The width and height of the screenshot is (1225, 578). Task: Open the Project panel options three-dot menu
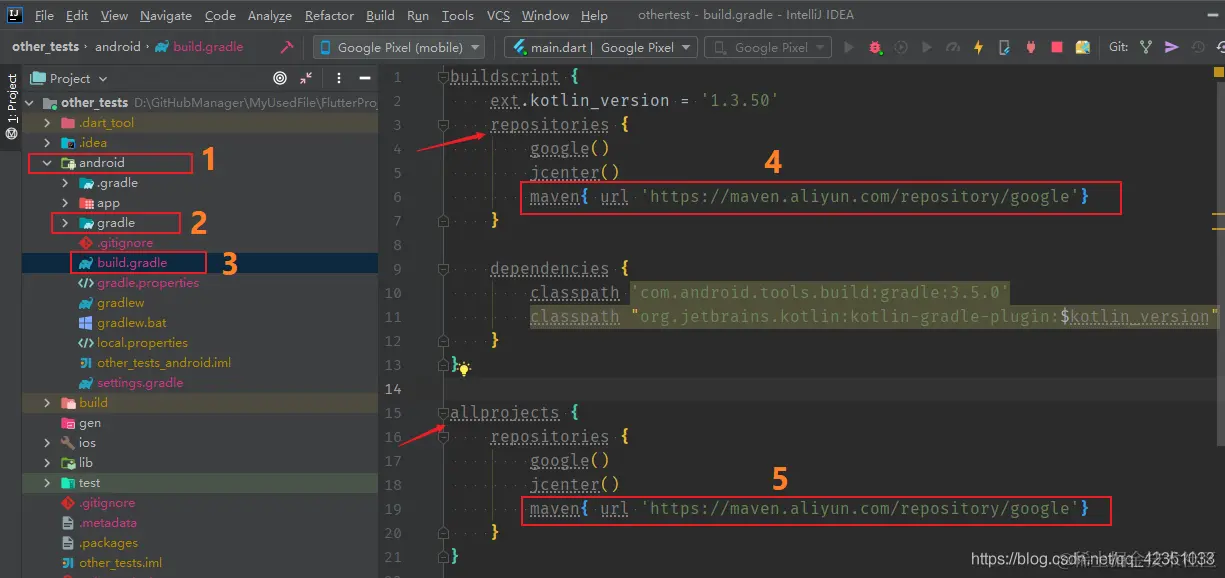(x=339, y=78)
